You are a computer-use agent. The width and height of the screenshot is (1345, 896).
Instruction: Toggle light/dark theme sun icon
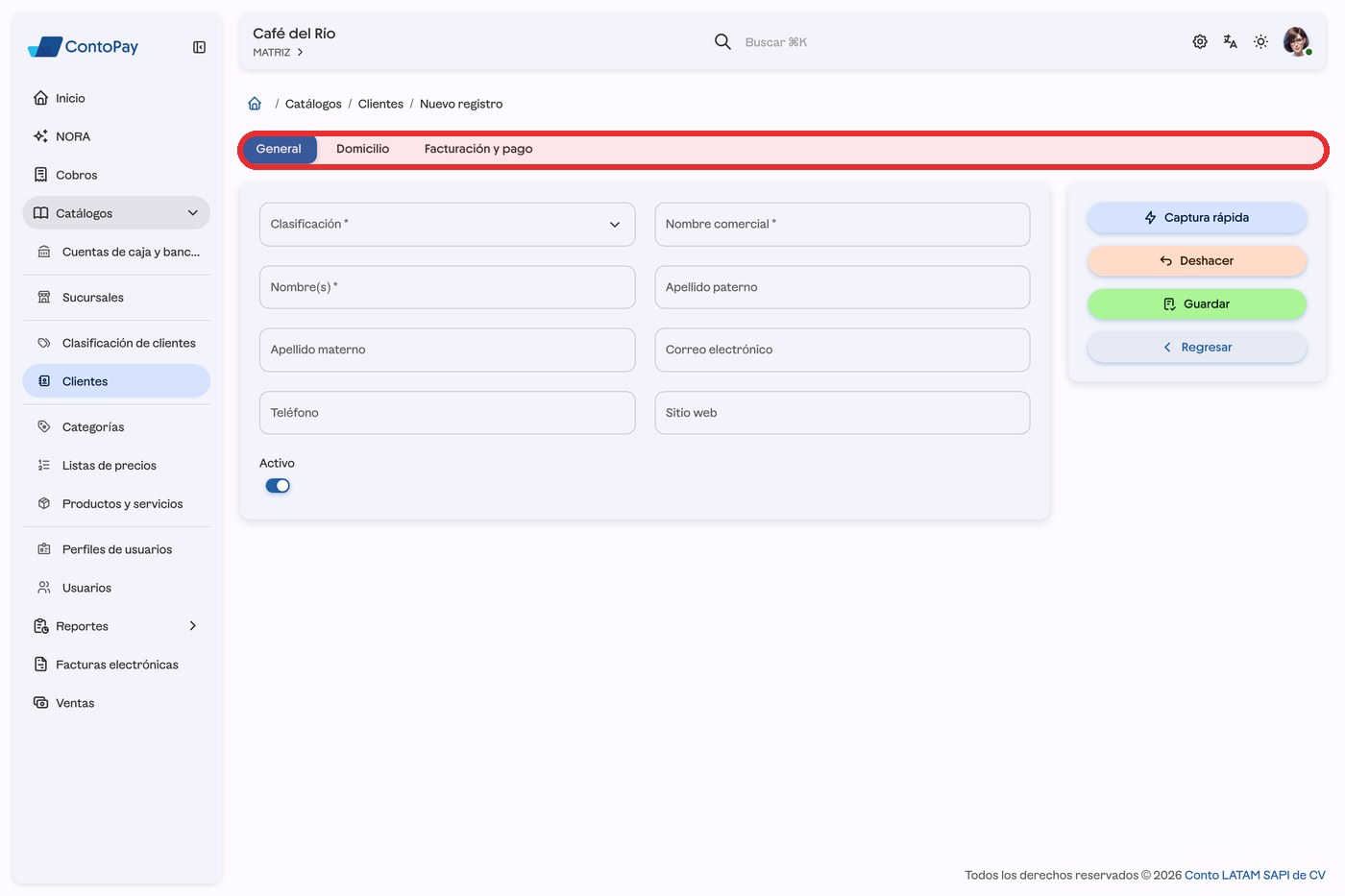coord(1261,41)
